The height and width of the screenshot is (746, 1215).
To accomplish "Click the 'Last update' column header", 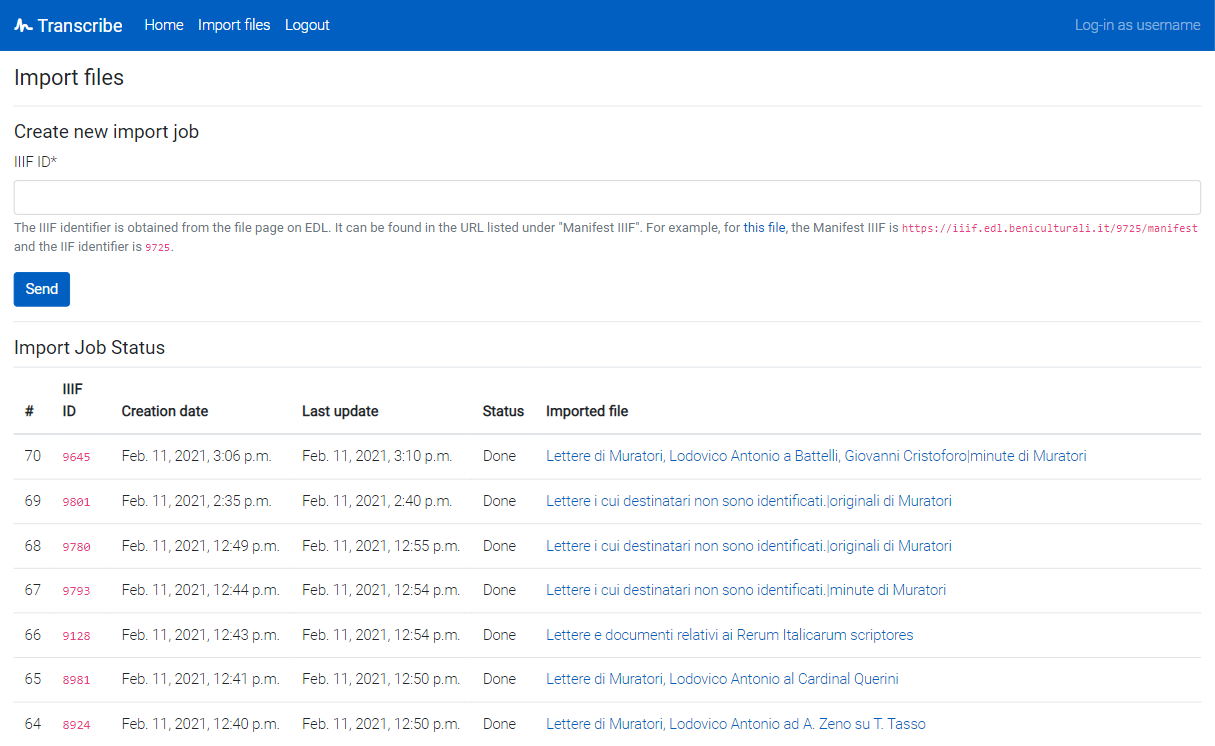I will tap(340, 411).
